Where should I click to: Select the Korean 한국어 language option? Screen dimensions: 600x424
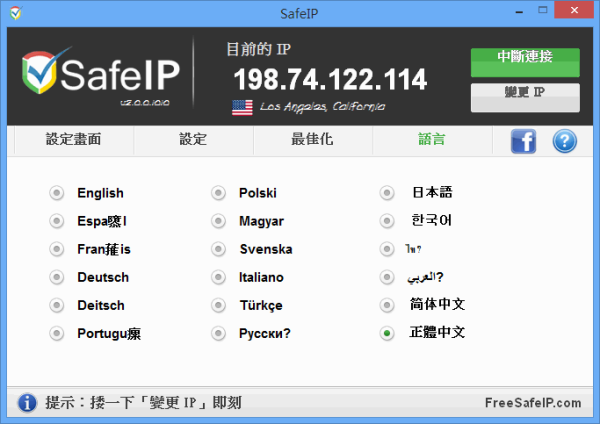(387, 221)
